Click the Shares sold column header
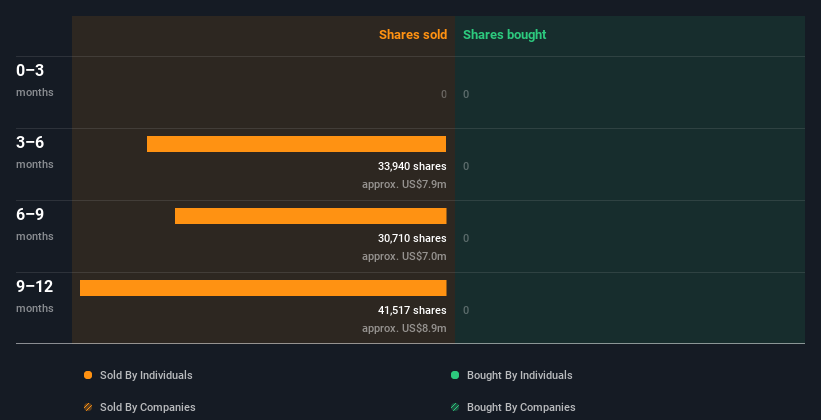This screenshot has height=420, width=821. [413, 35]
